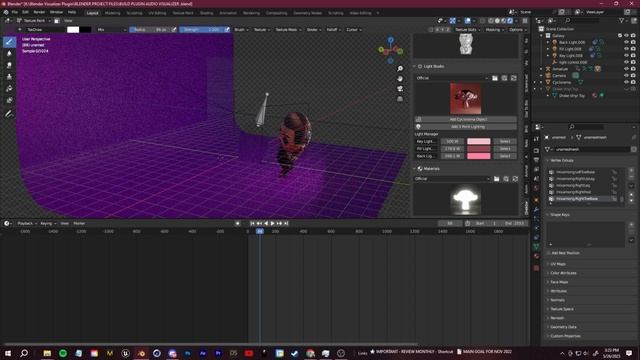Open the Render menu
The width and height of the screenshot is (640, 360).
(x=39, y=12)
